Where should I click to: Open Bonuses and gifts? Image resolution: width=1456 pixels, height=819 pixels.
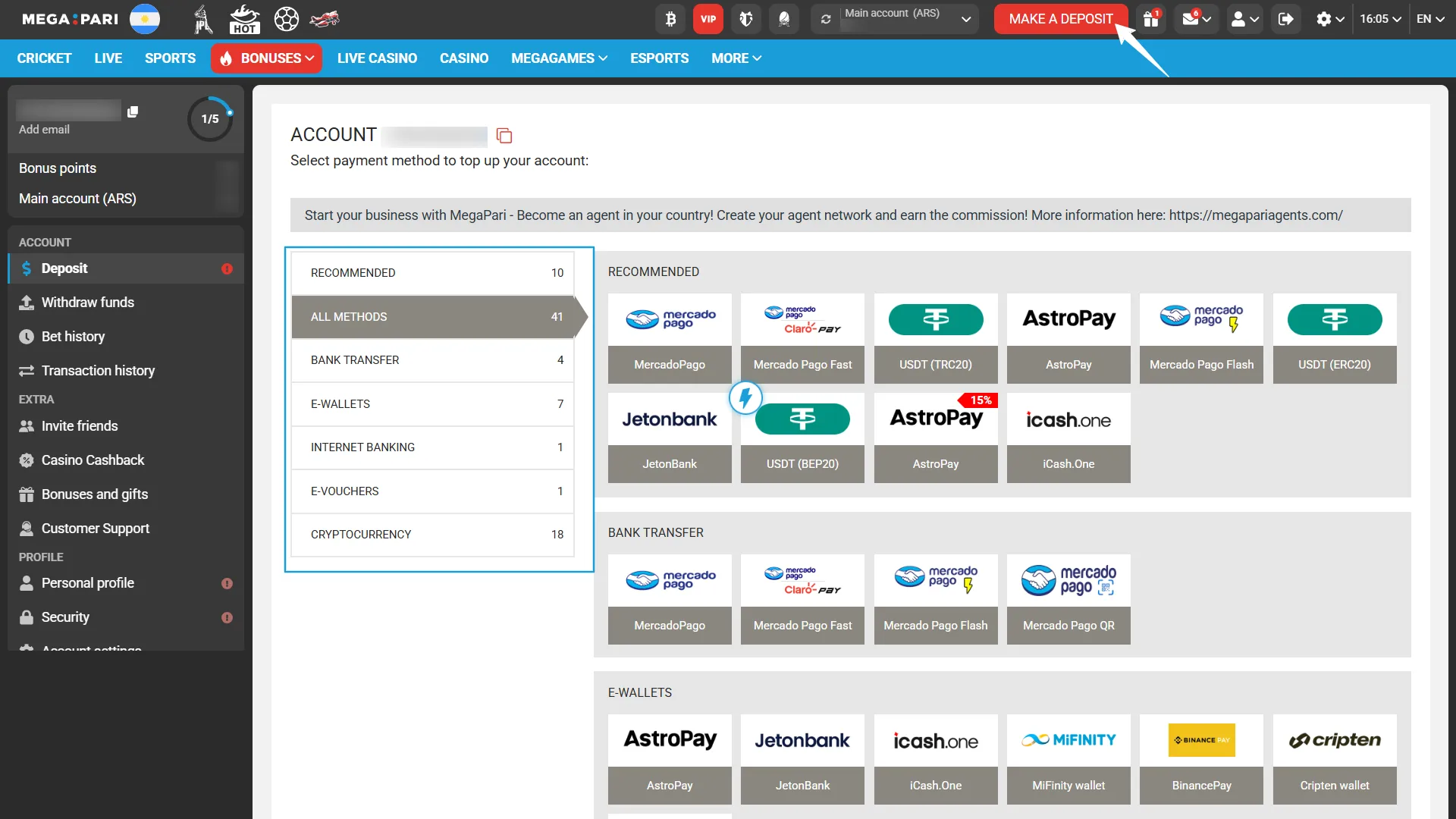click(125, 494)
